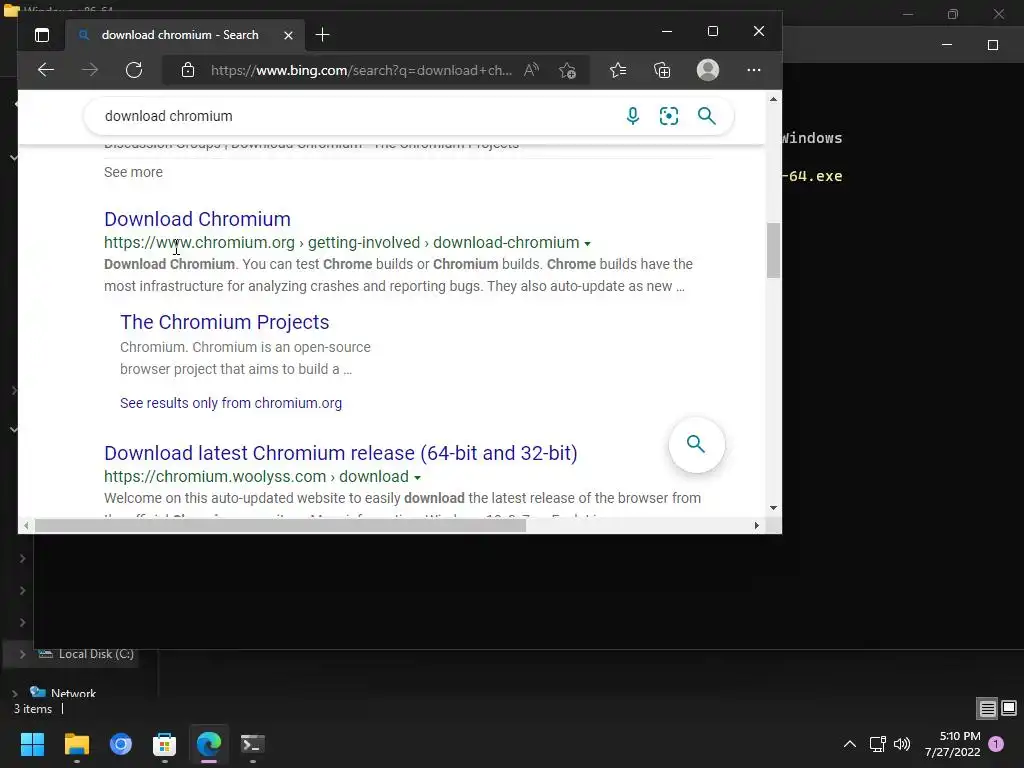Click the floating round search button

pyautogui.click(x=696, y=445)
